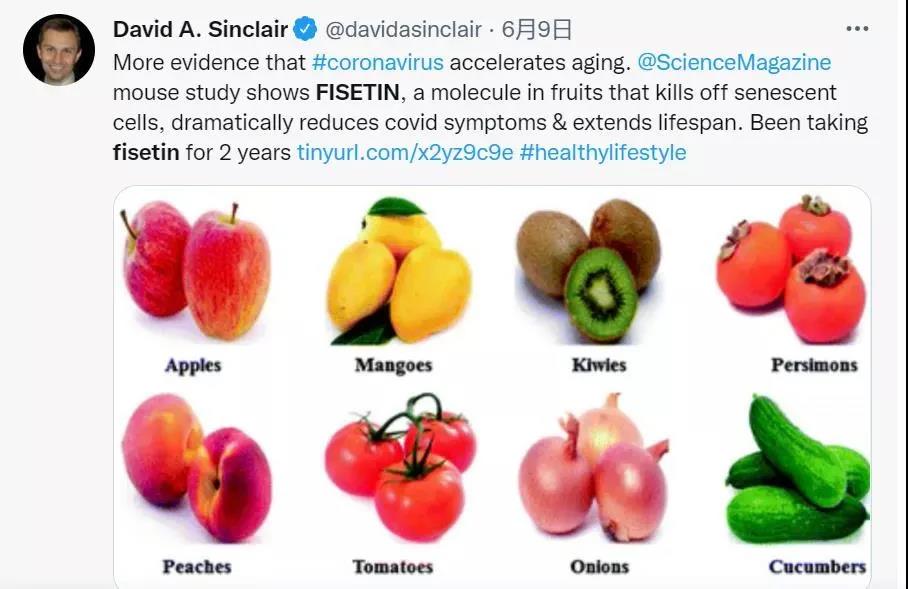Click the Mangoes caption label

tap(393, 365)
